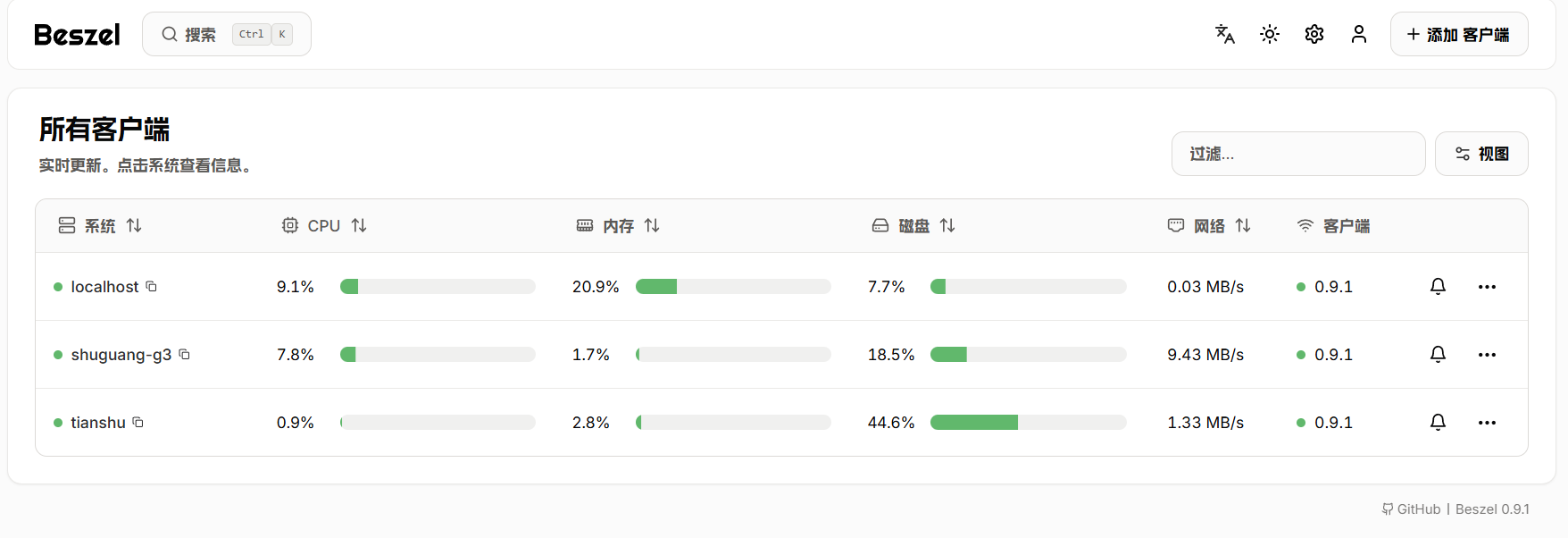Copy the tianshu hostname icon
The height and width of the screenshot is (538, 1568).
click(x=138, y=423)
